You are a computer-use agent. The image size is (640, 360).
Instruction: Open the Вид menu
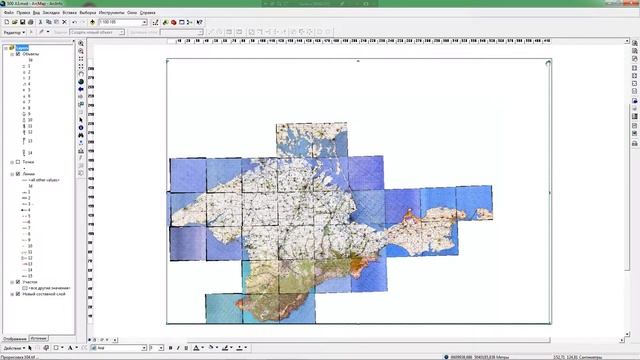coord(36,13)
